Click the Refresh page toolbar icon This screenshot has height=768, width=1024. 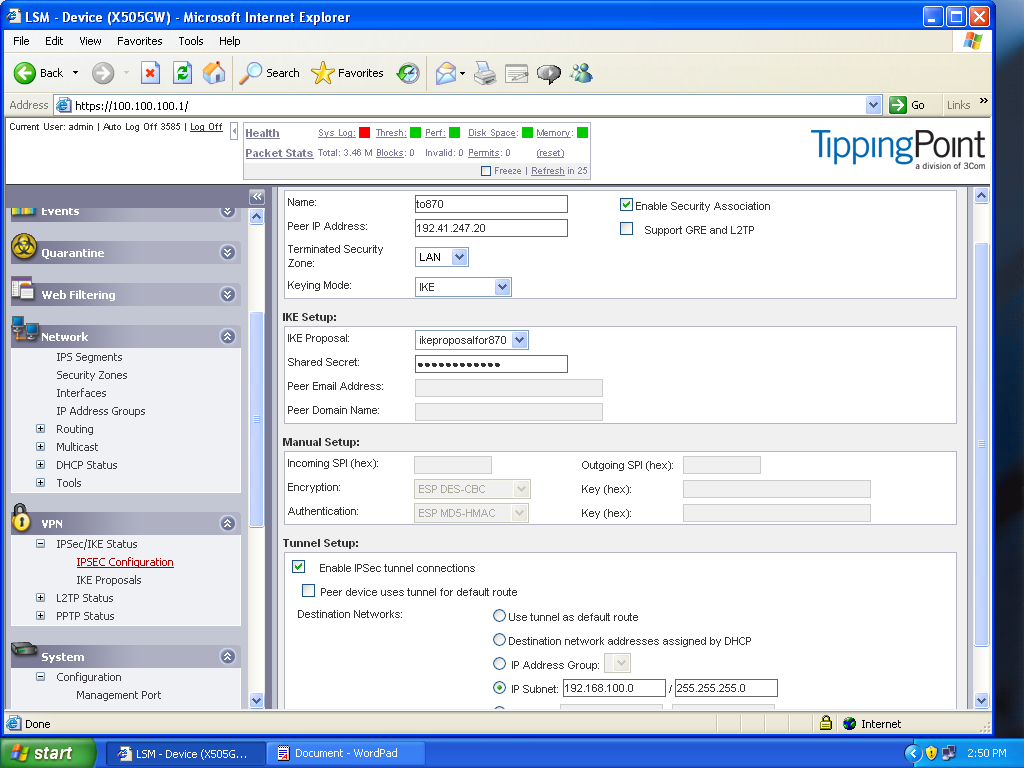[182, 73]
